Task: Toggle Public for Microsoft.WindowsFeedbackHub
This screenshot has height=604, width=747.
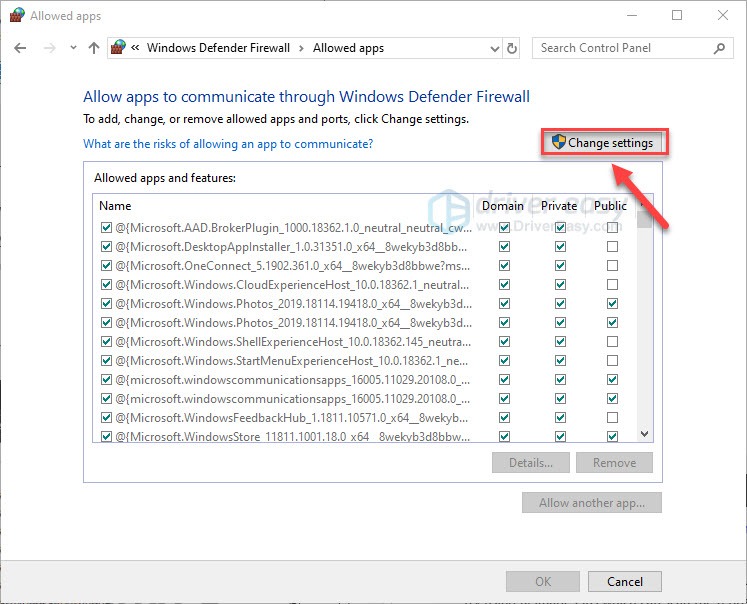Action: pos(612,418)
